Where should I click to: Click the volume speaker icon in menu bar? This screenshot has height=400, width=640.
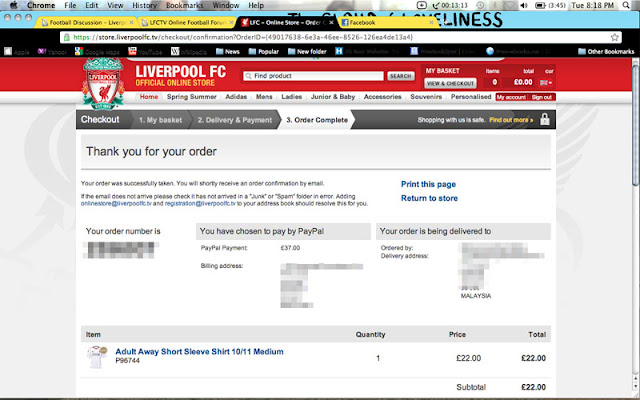pos(524,5)
